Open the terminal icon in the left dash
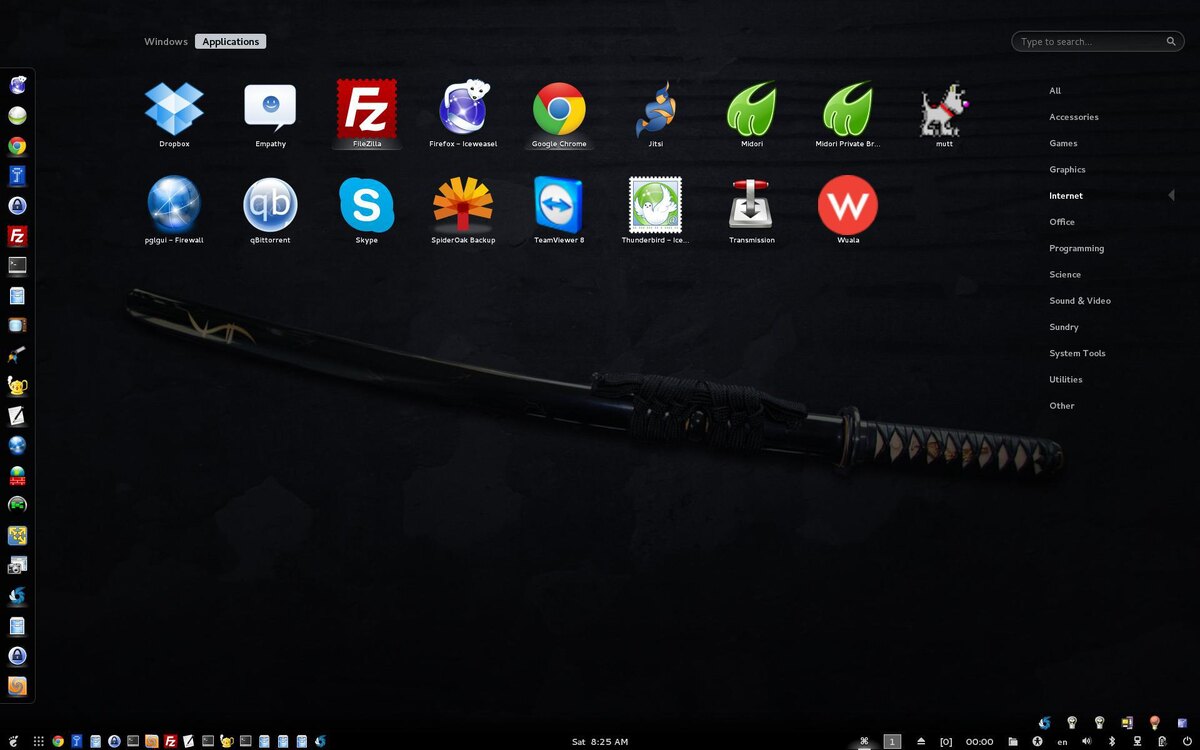The image size is (1200, 750). coord(17,266)
